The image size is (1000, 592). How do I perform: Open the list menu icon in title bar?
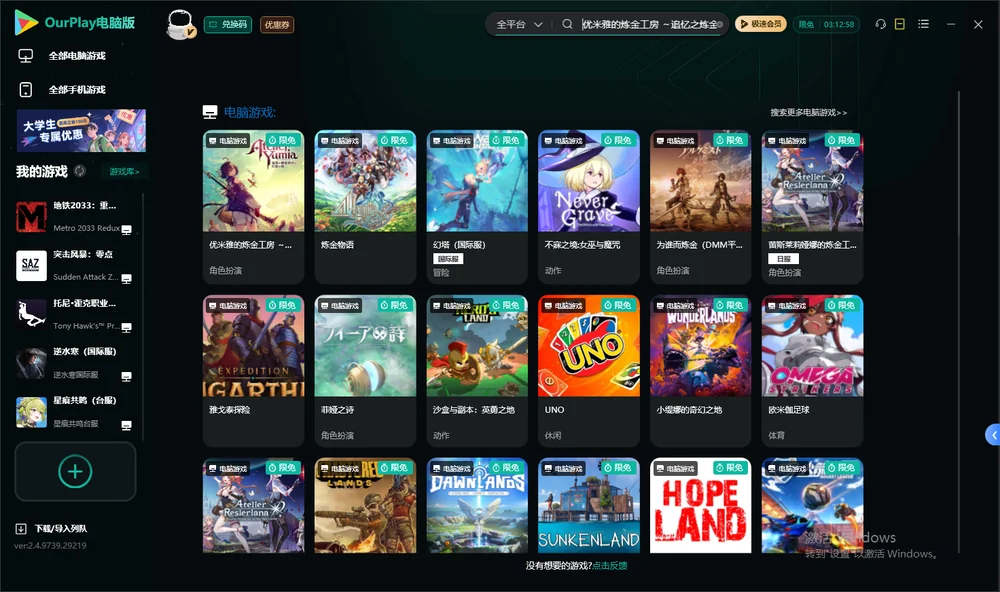point(923,24)
